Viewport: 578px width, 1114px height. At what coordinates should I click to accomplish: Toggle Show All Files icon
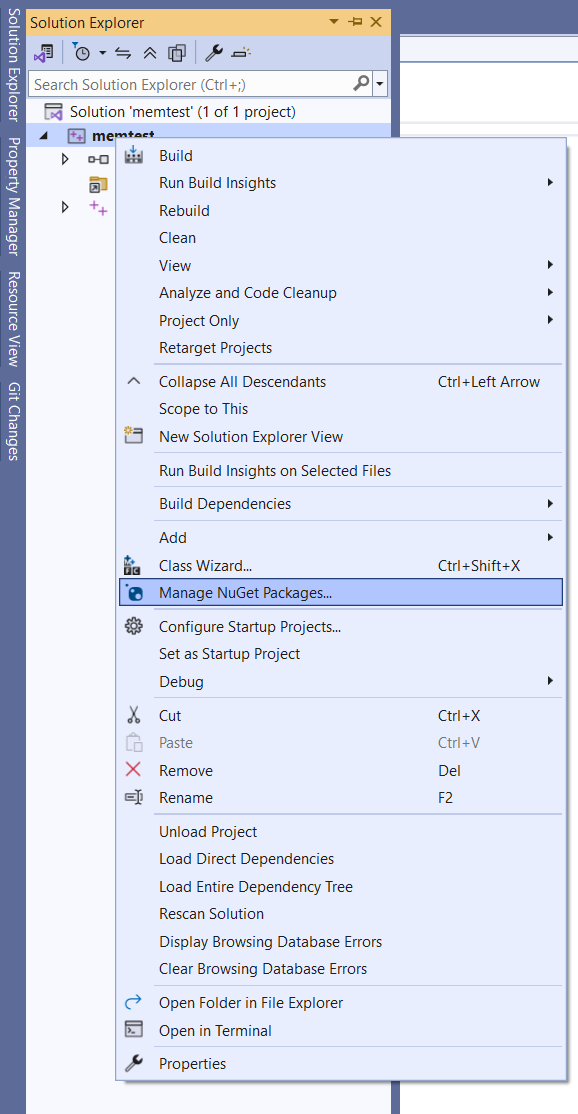(176, 53)
